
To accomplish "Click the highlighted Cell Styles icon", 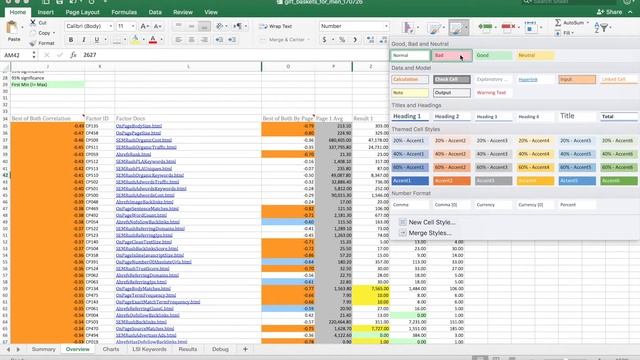I will point(458,28).
